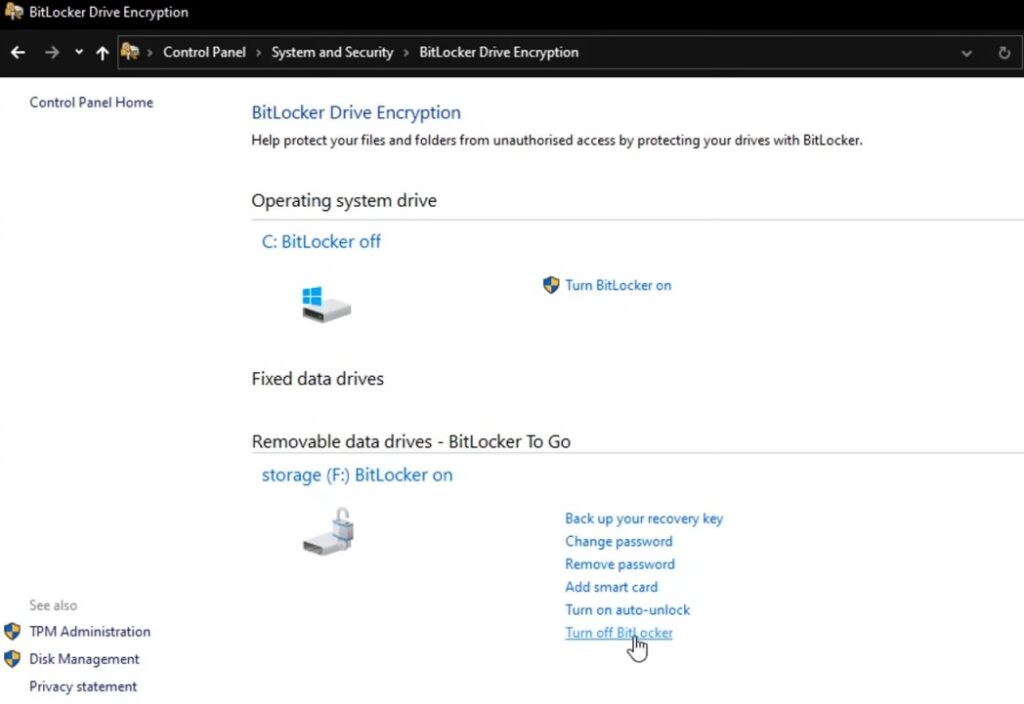Open the chevron after Control Panel breadcrumb

tap(259, 53)
